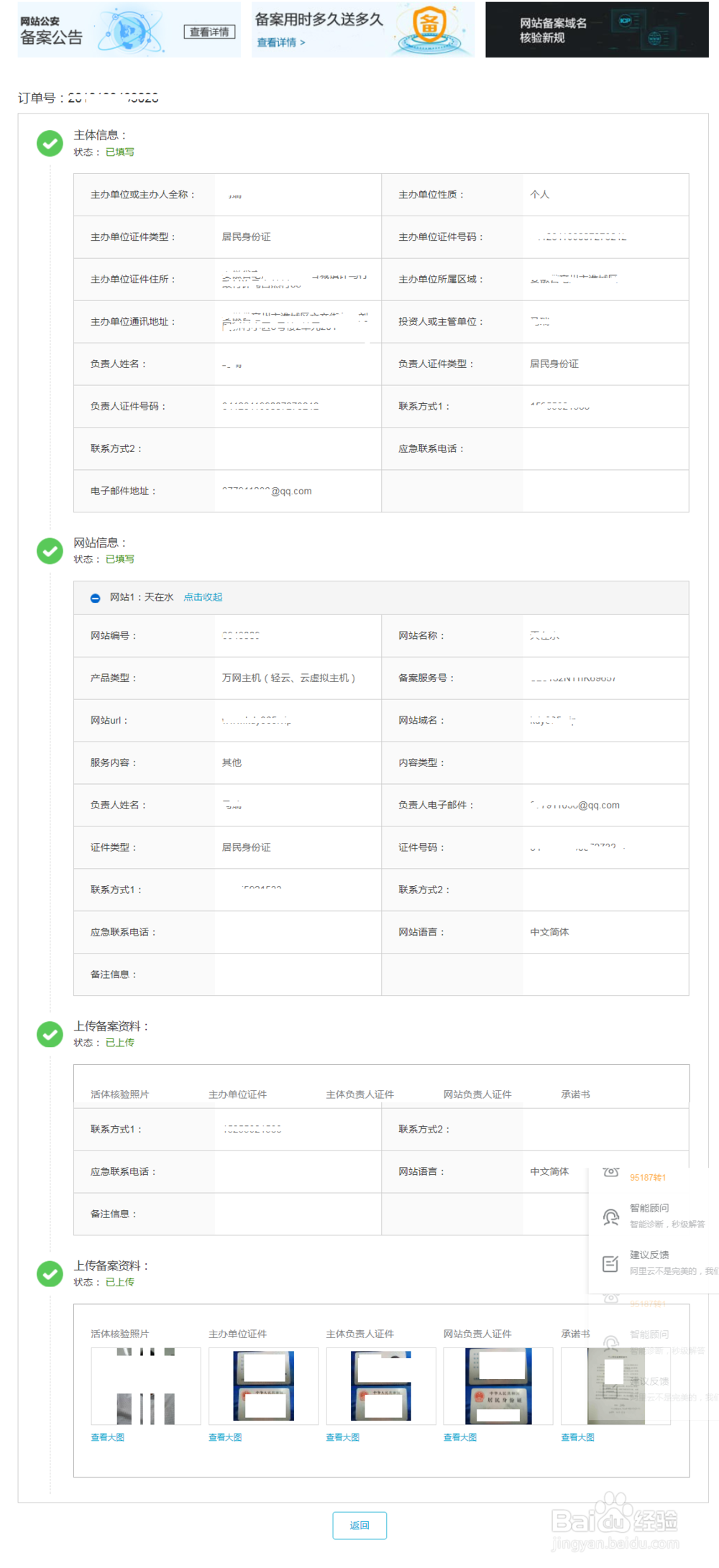Click 查看大图 under 承诺书

click(x=578, y=1437)
